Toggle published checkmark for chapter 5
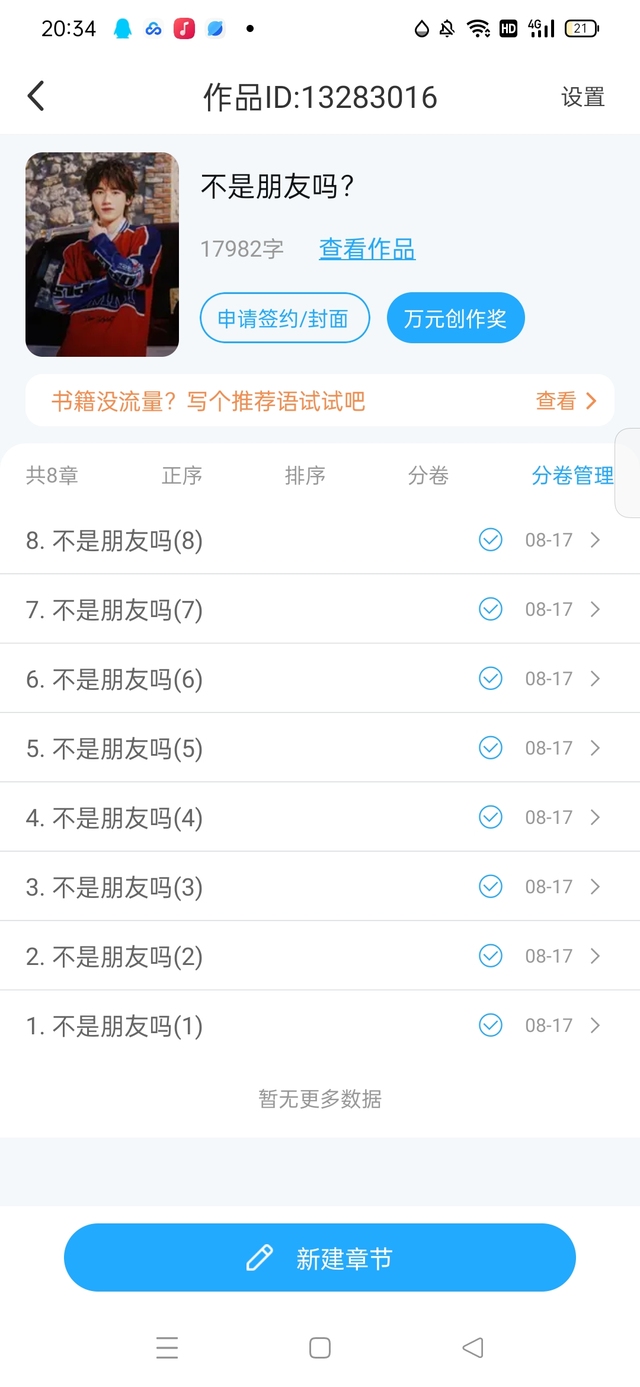 pos(490,748)
